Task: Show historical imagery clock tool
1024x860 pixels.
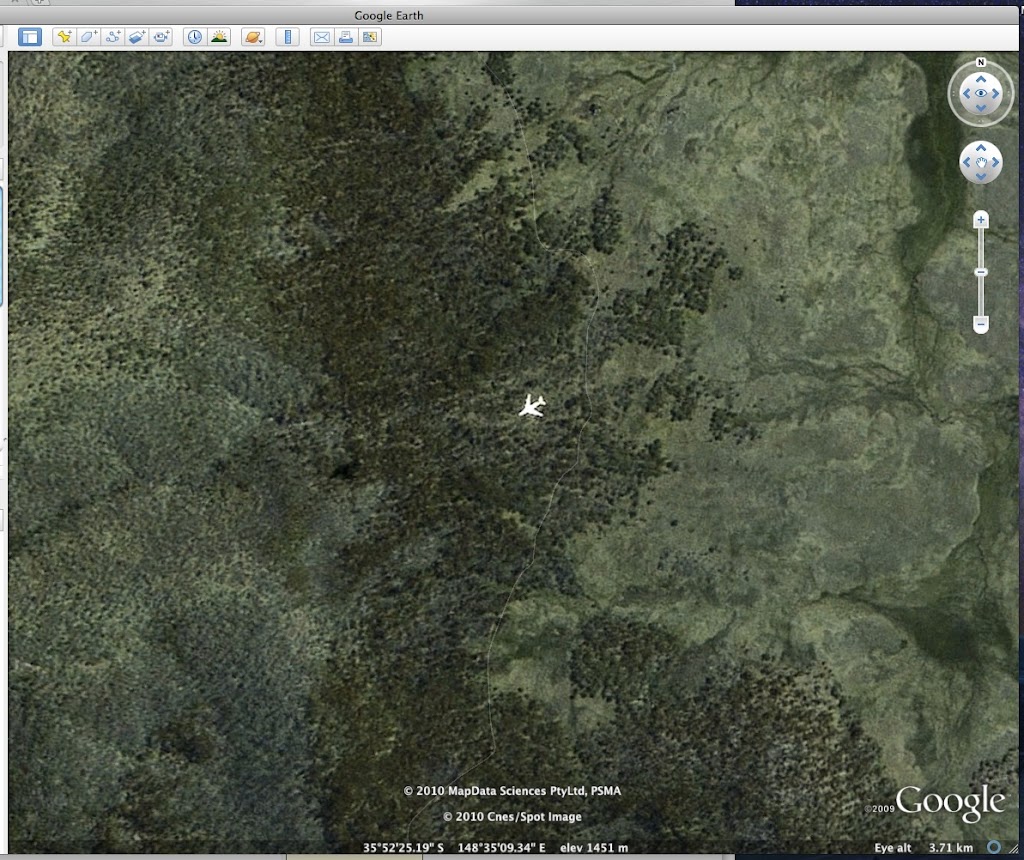Action: [x=195, y=37]
